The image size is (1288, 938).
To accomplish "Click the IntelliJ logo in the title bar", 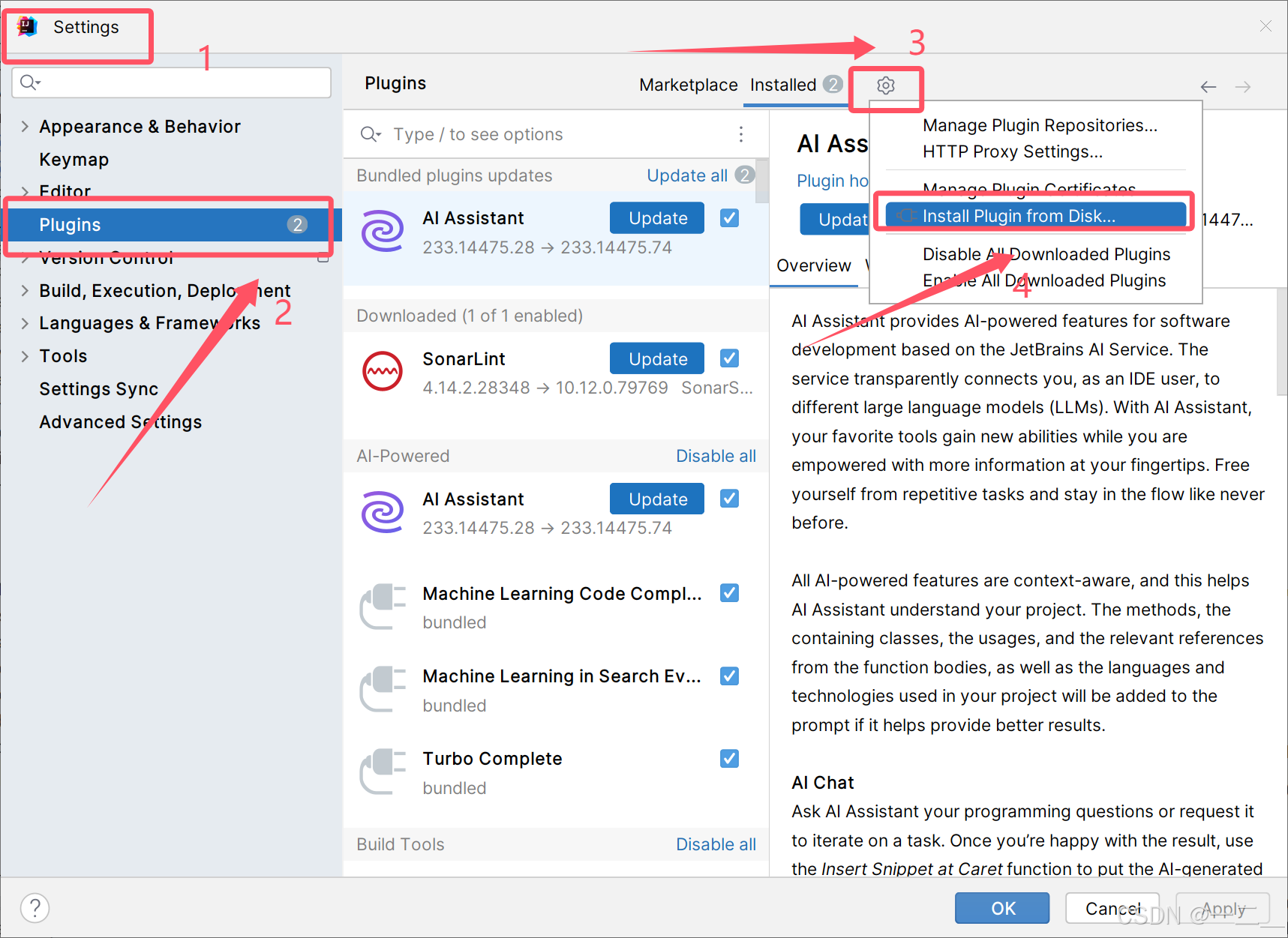I will tap(27, 27).
